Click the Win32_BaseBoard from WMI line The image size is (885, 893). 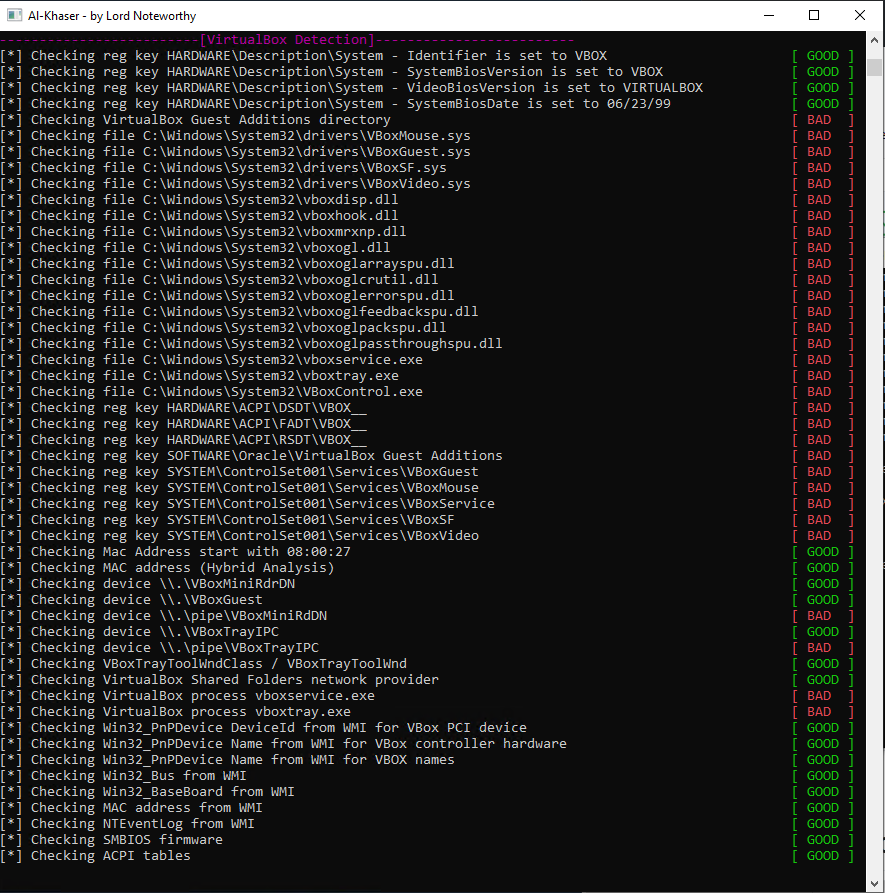427,792
